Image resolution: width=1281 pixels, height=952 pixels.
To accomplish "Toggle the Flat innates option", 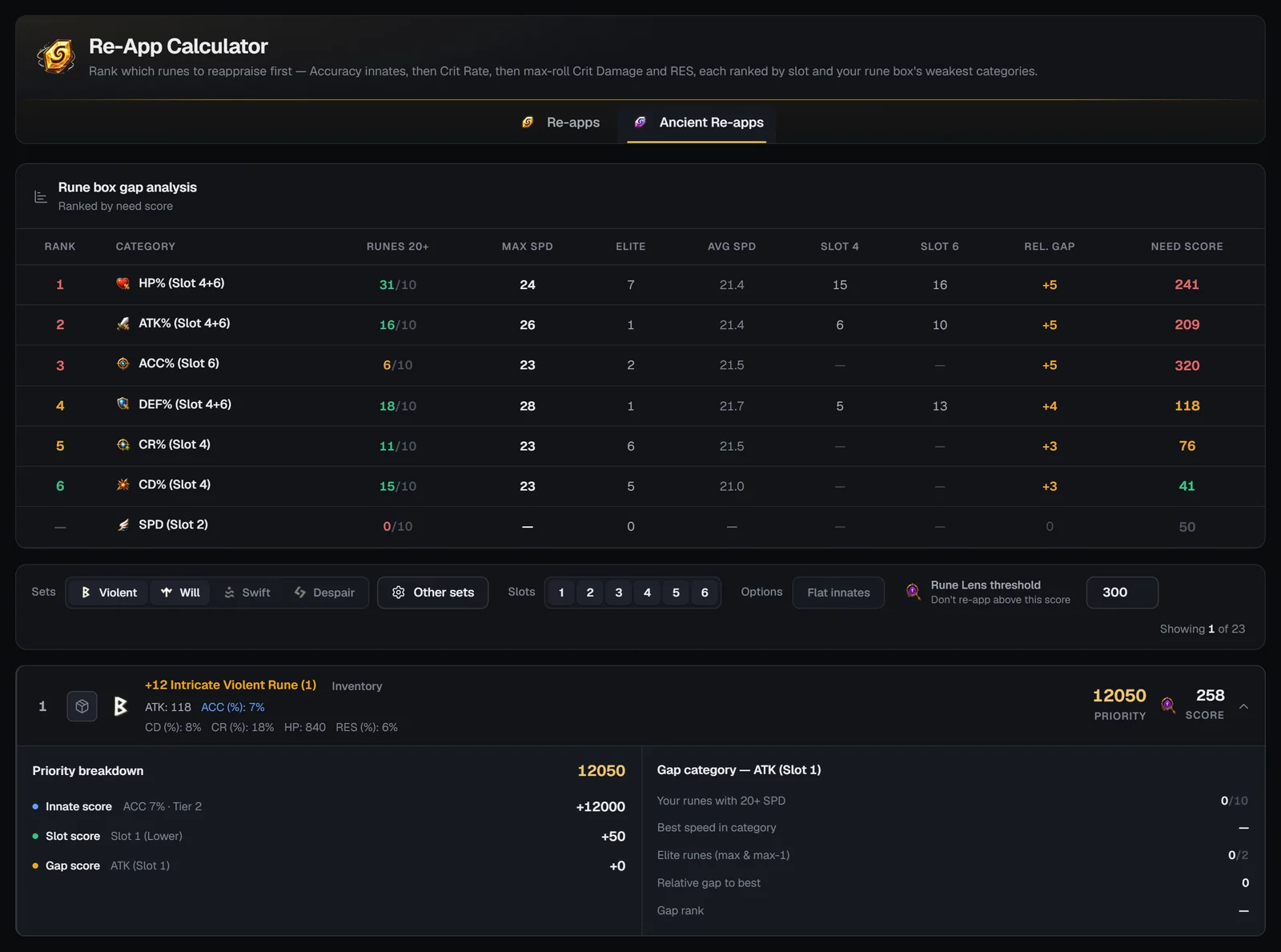I will 838,592.
